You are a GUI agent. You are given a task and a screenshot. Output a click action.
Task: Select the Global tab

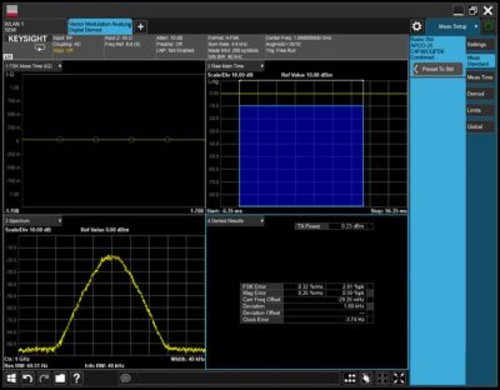click(479, 126)
